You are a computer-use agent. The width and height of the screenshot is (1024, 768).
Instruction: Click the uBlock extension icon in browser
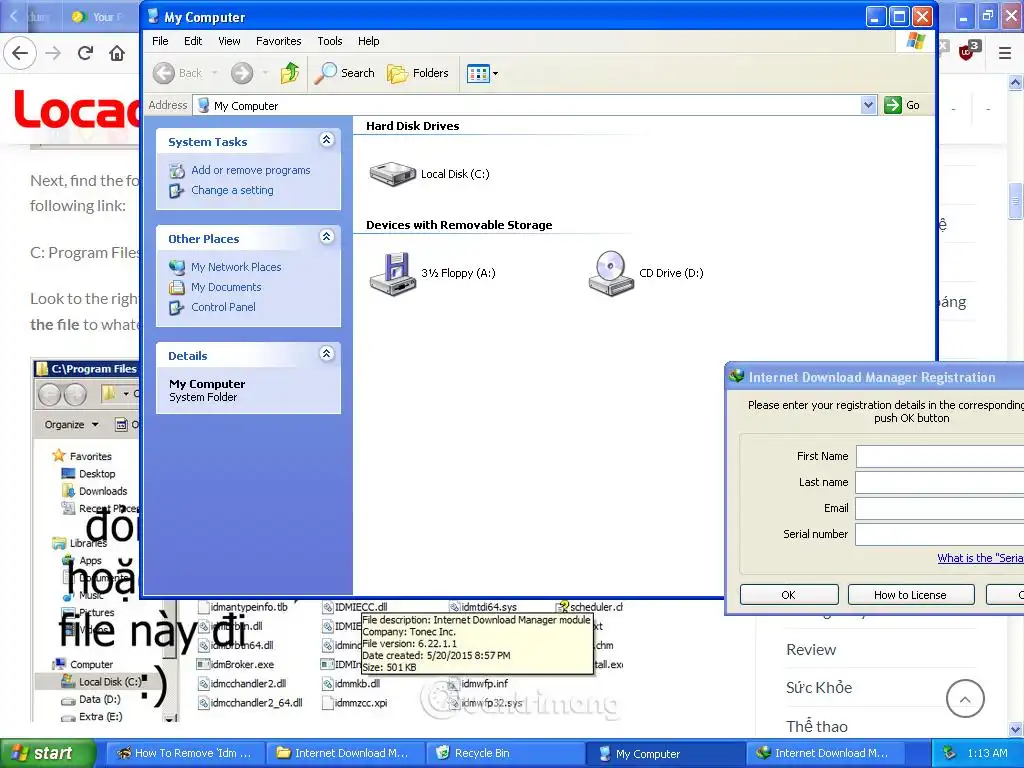pyautogui.click(x=968, y=50)
